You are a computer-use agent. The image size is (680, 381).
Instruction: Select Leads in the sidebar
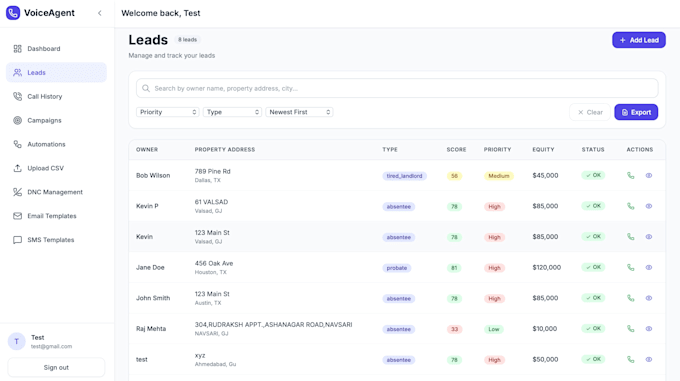tap(56, 72)
